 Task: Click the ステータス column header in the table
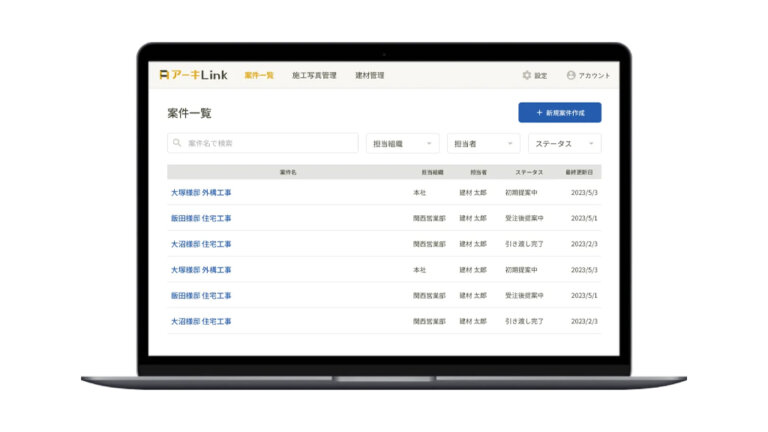522,172
